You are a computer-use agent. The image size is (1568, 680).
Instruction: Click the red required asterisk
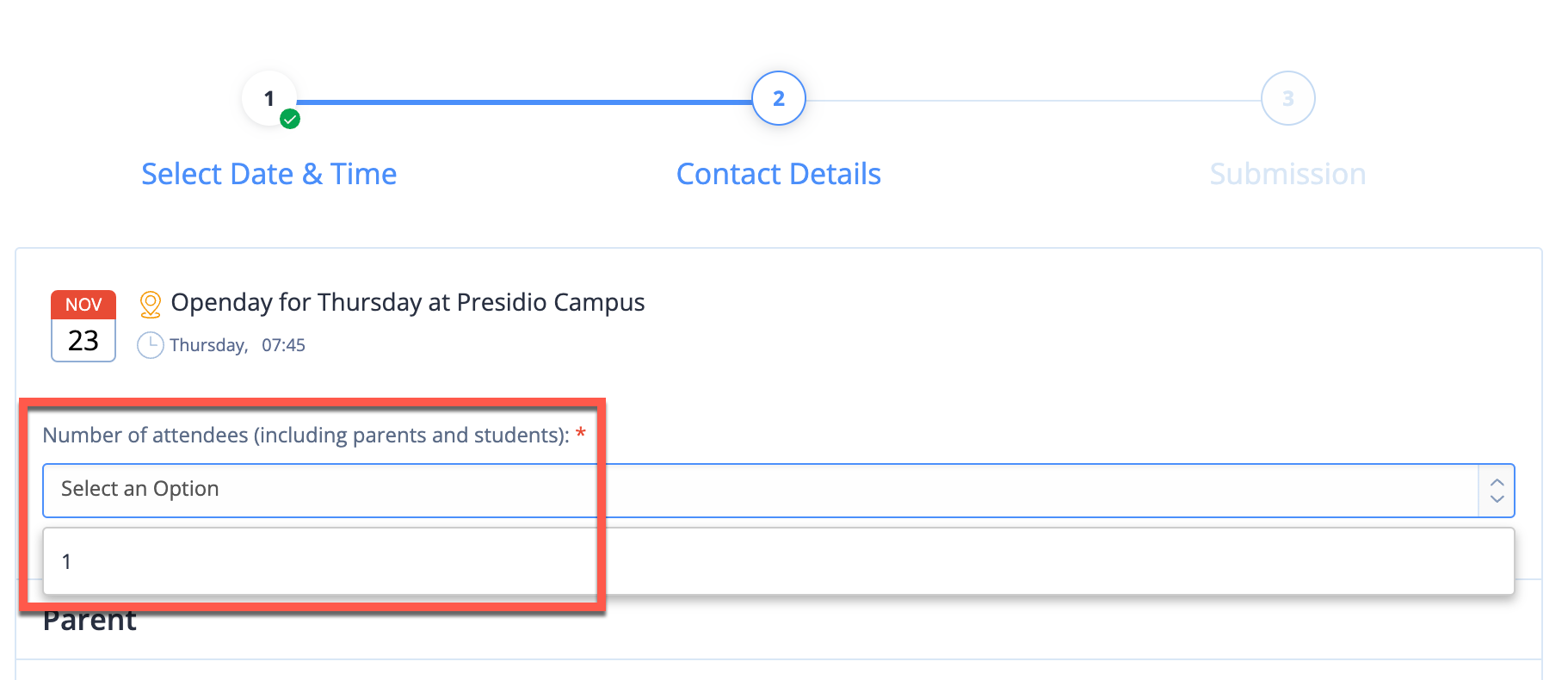click(581, 433)
